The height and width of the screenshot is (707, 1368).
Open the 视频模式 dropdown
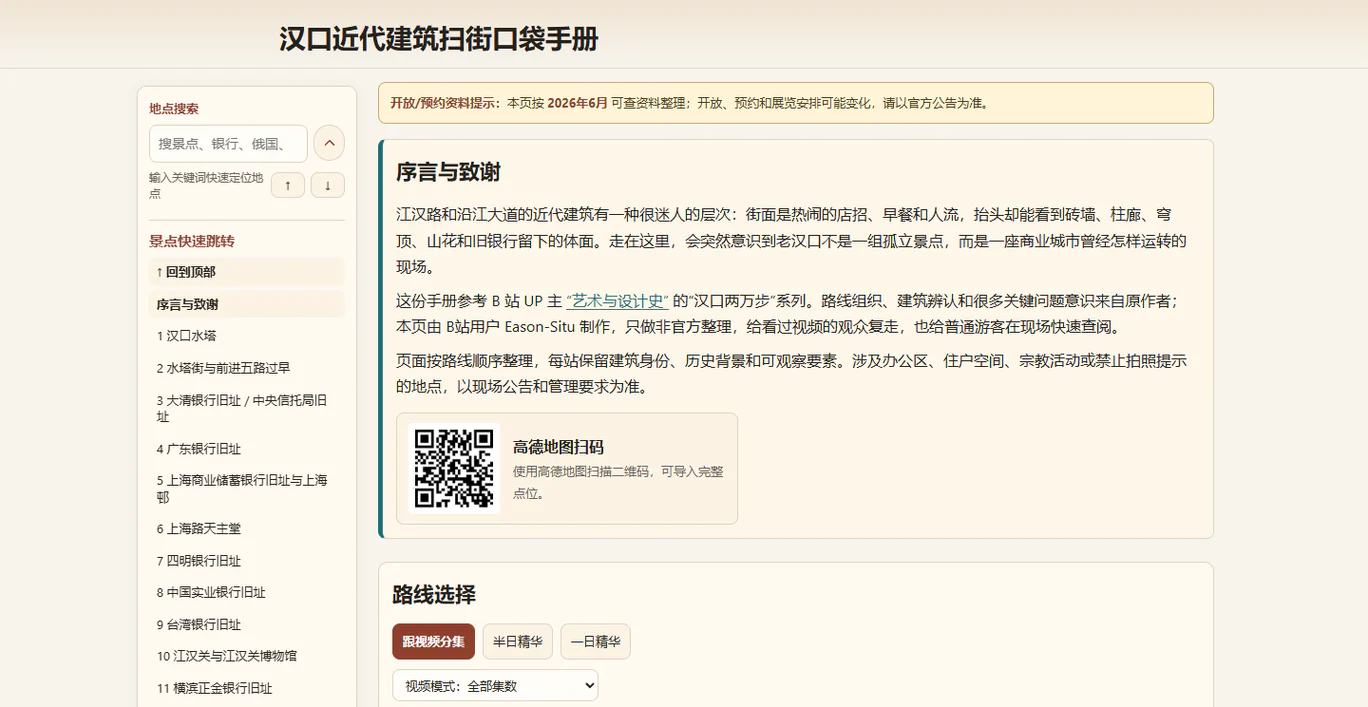pos(495,685)
